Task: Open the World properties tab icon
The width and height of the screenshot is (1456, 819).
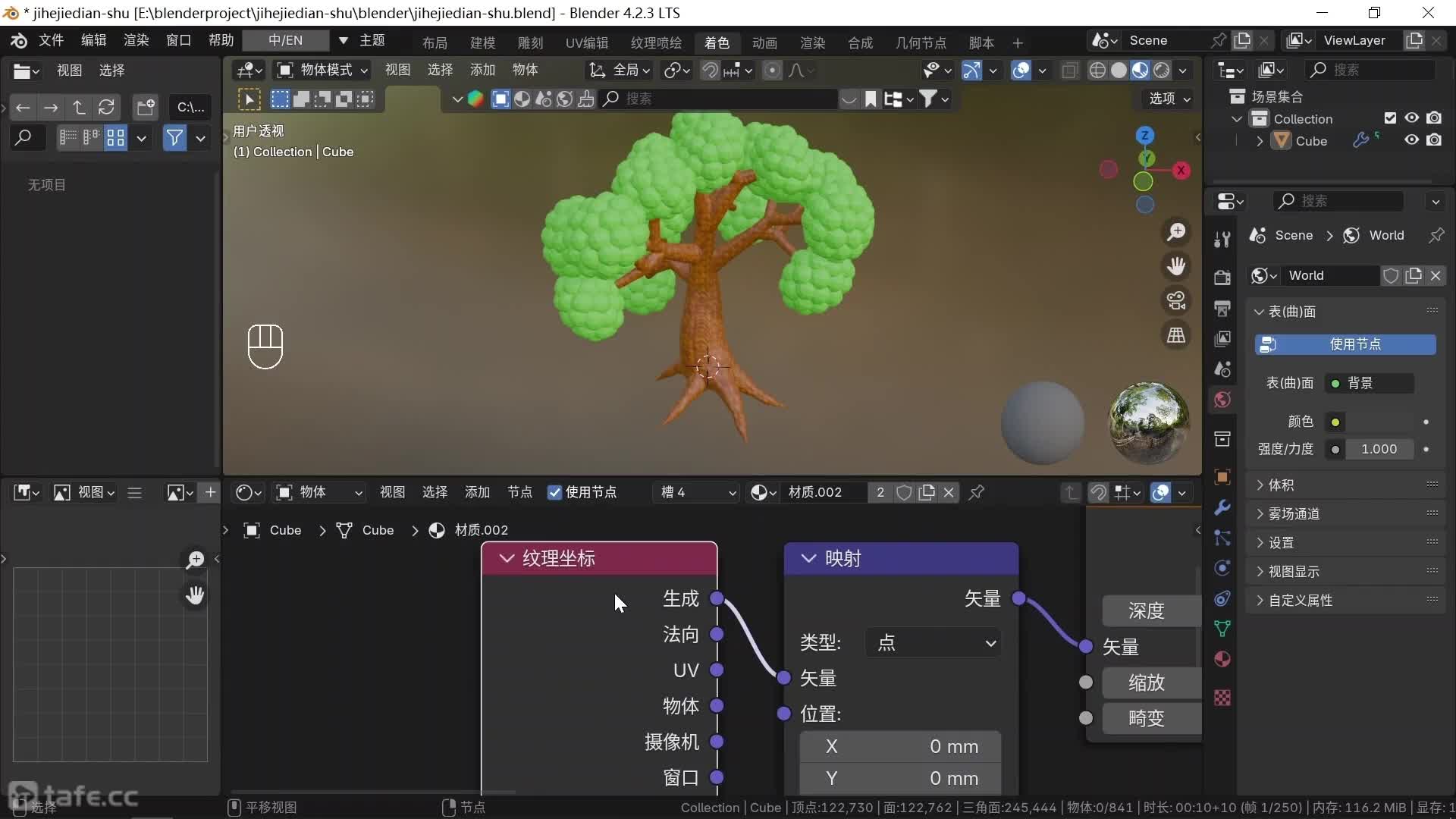Action: coord(1222,400)
